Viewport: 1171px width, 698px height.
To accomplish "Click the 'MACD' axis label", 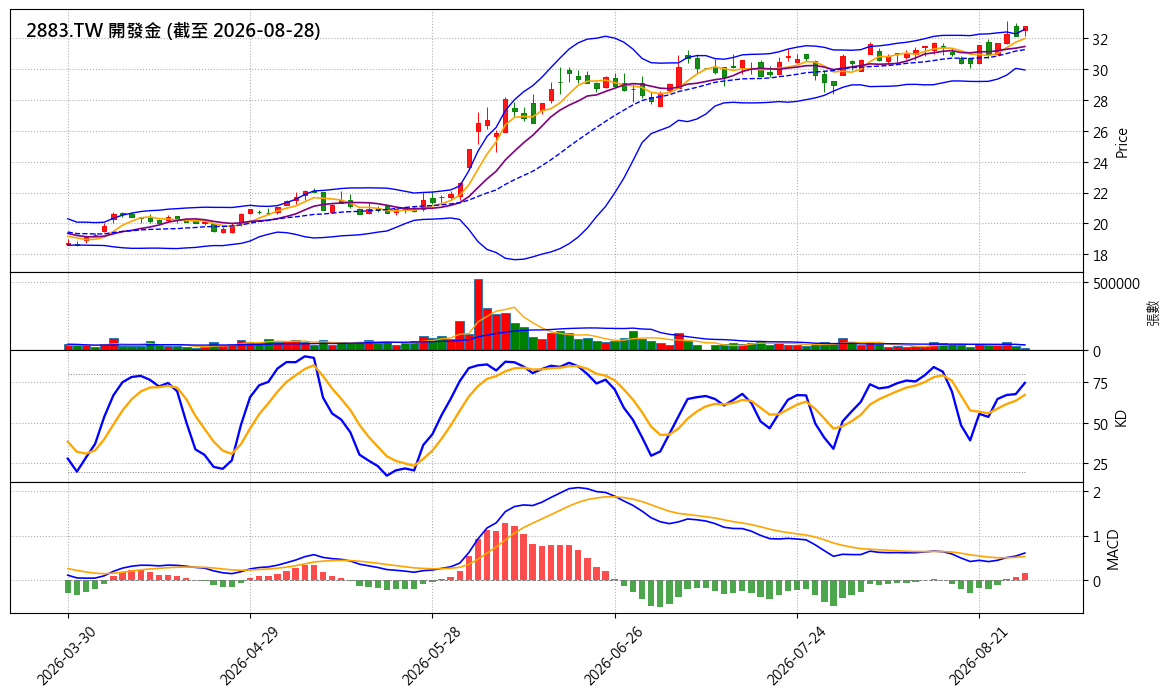I will coord(1113,549).
